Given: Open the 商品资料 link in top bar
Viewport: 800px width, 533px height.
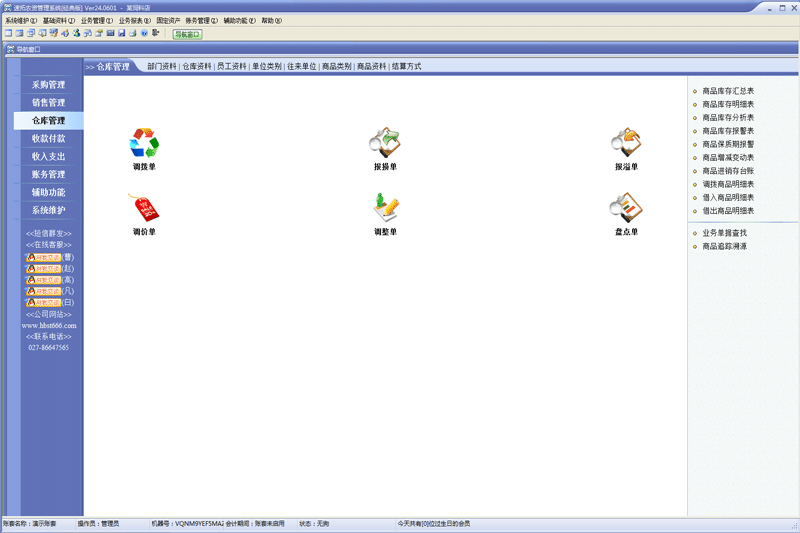Looking at the screenshot, I should tap(371, 66).
